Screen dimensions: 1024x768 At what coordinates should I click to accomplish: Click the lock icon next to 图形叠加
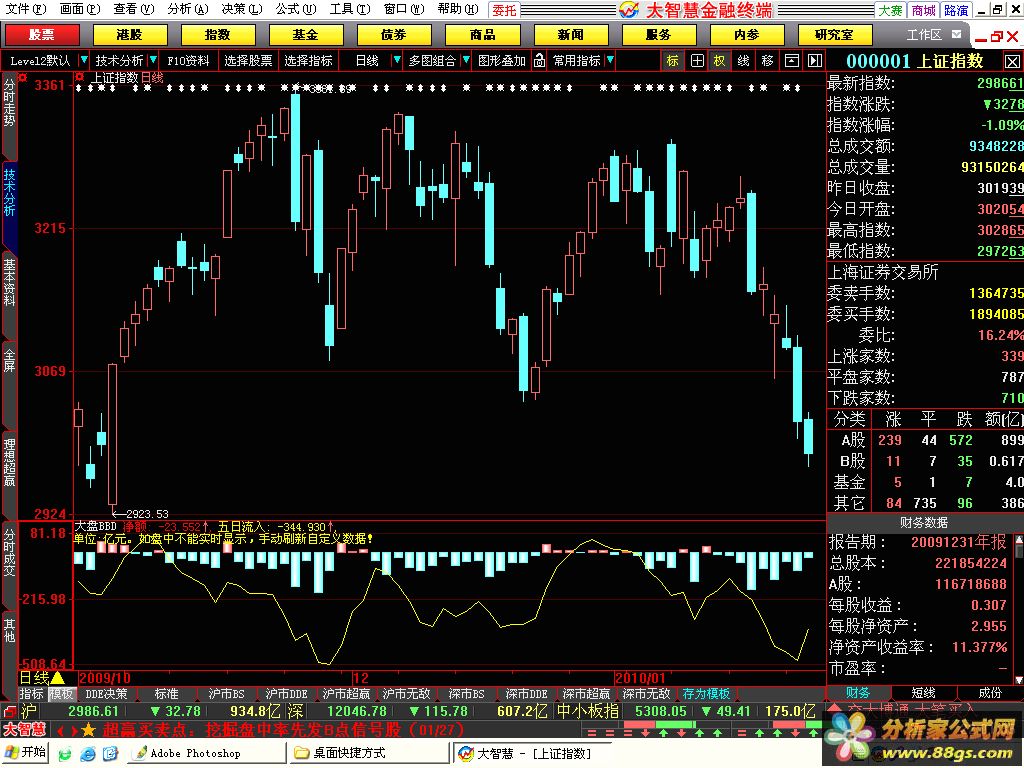tap(539, 61)
